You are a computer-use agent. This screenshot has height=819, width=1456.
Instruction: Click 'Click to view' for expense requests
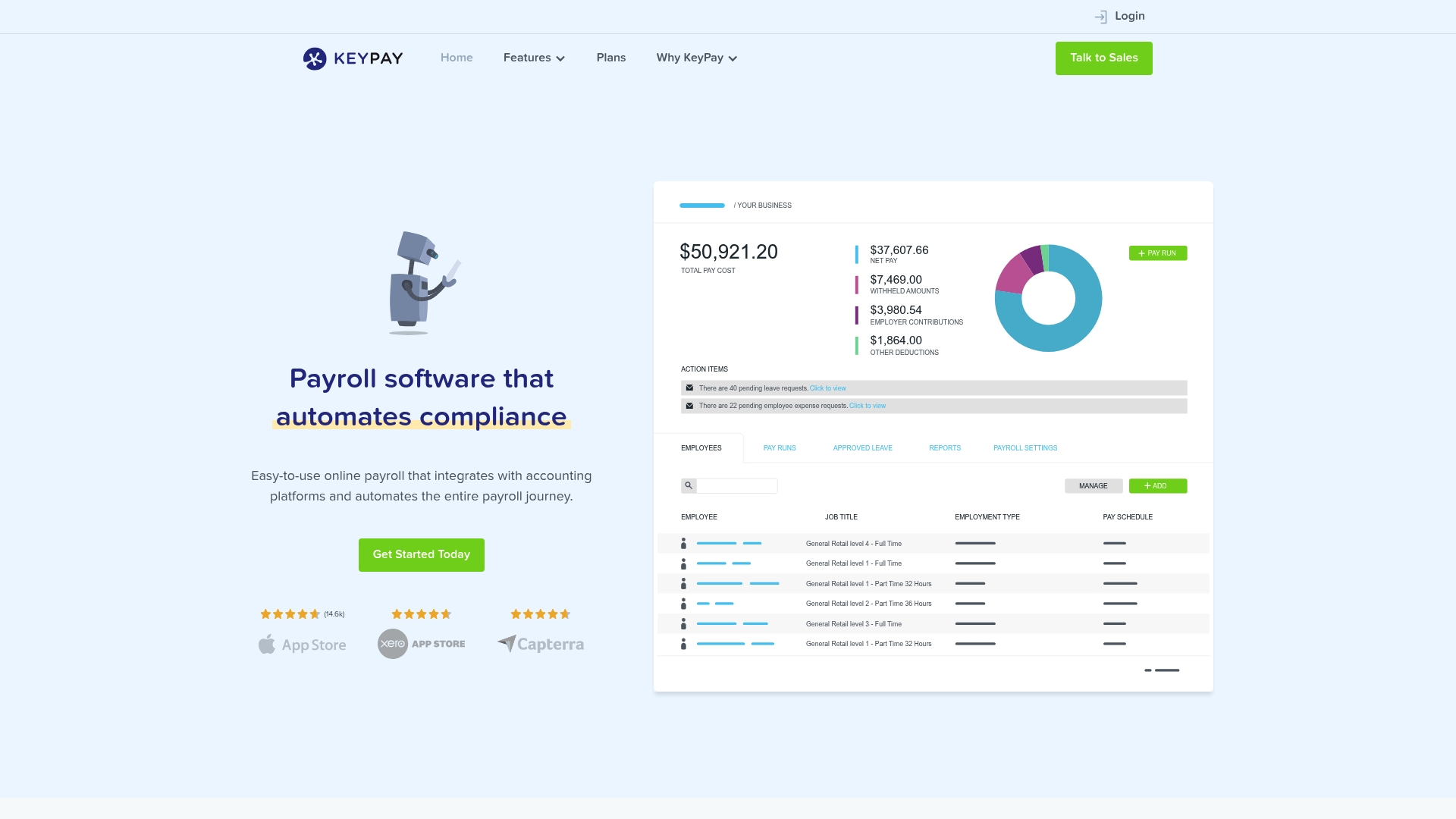[868, 406]
